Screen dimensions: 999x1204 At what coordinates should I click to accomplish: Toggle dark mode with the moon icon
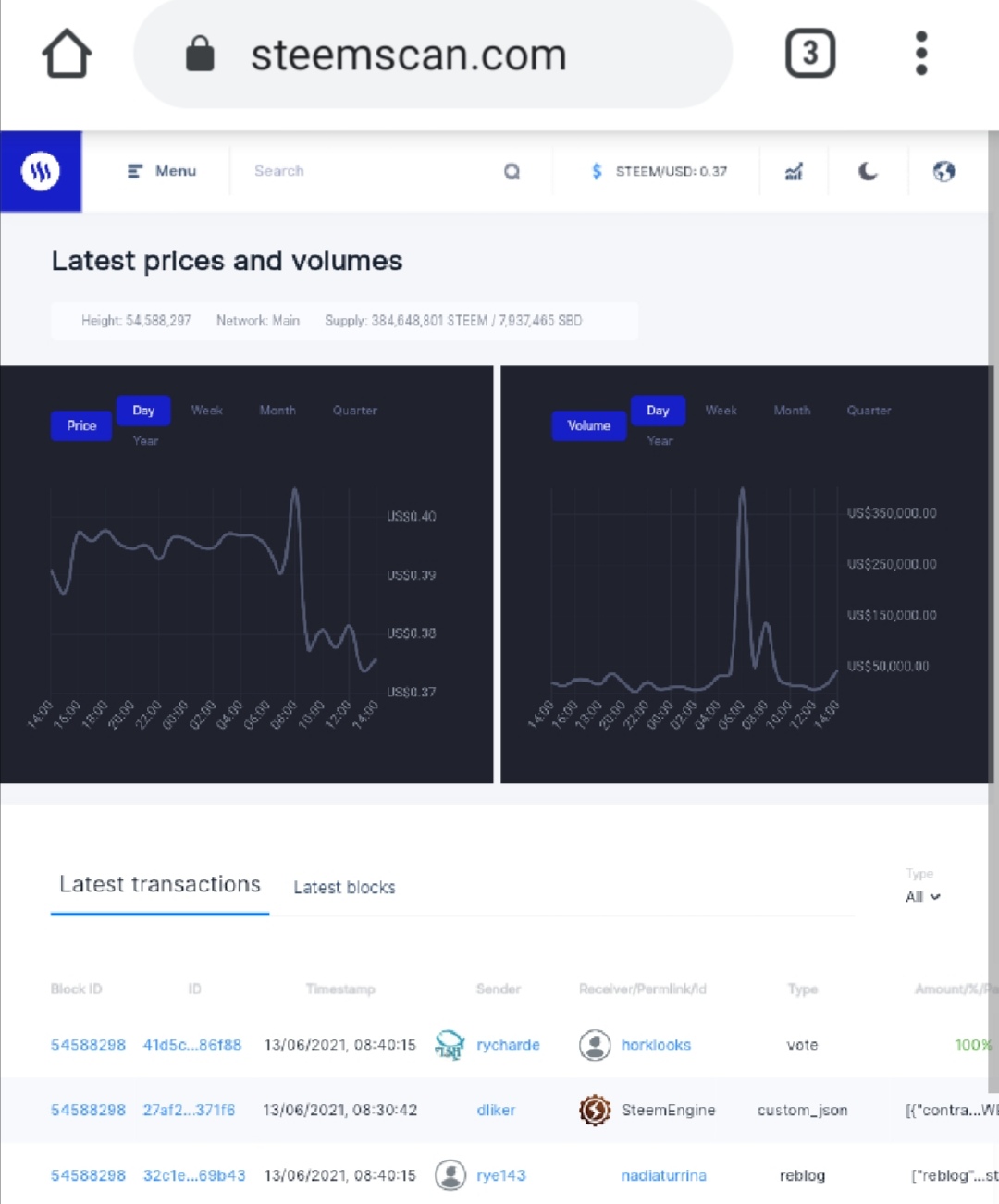(x=867, y=171)
